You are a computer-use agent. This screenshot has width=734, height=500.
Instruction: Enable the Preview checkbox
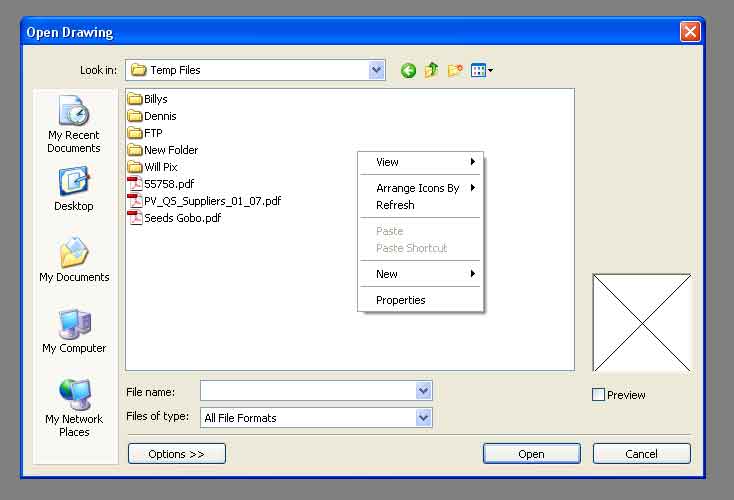(x=598, y=395)
